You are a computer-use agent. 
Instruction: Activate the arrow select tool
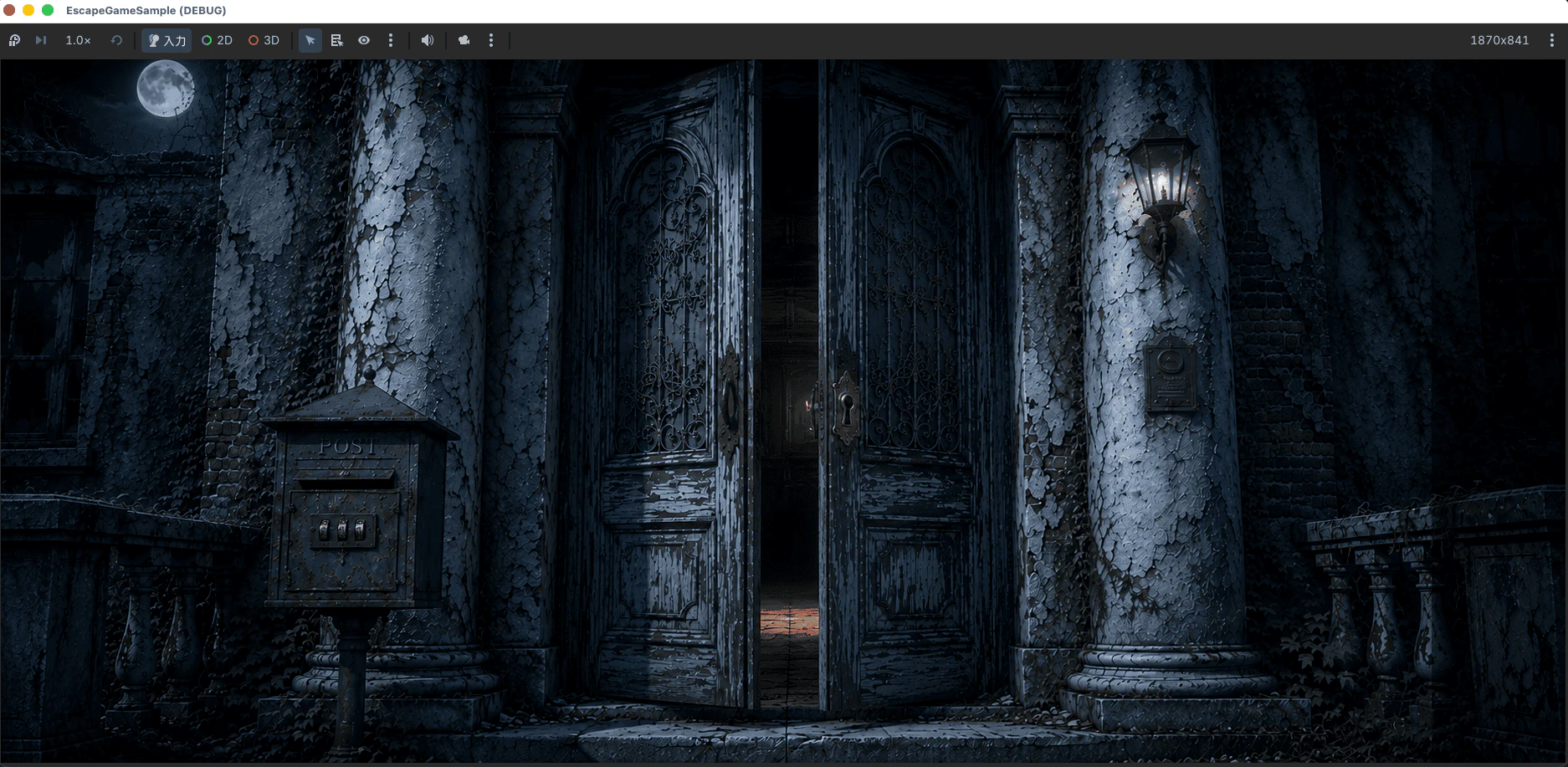(310, 40)
